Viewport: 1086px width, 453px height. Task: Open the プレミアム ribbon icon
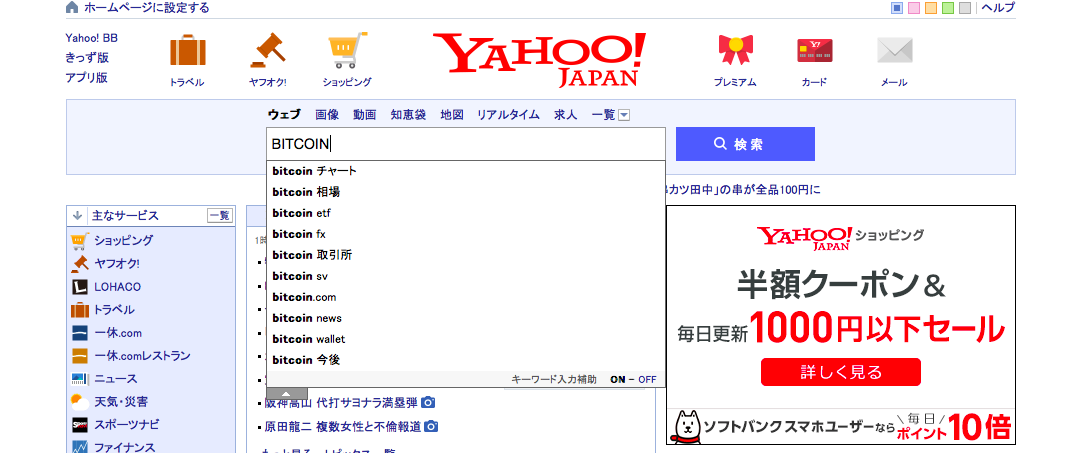pos(735,51)
